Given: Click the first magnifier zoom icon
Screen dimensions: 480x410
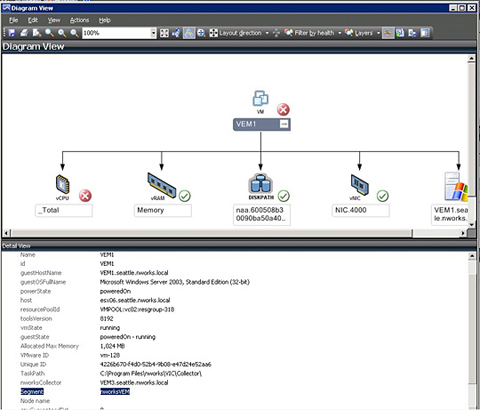Looking at the screenshot, I should [49, 33].
